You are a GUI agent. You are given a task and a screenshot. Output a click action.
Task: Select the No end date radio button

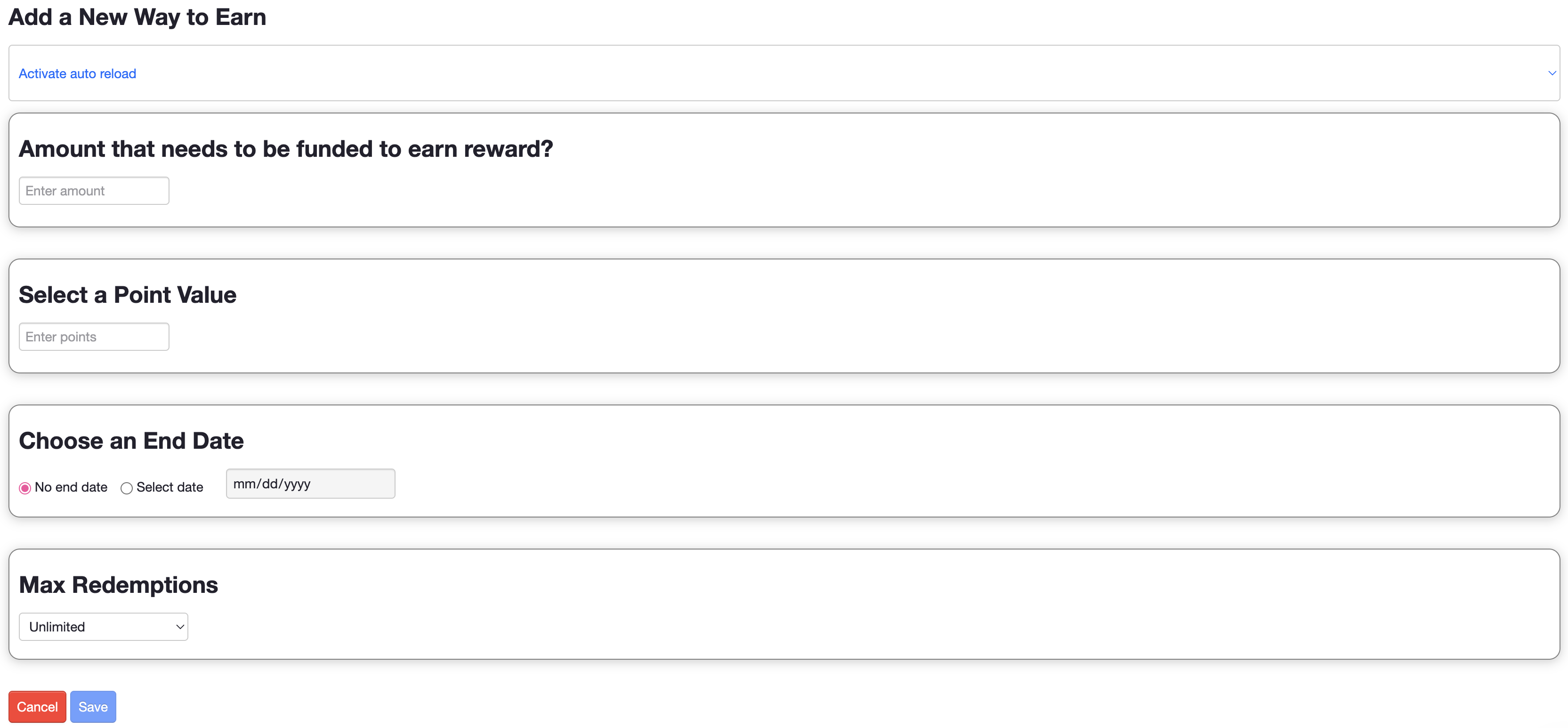[x=25, y=487]
